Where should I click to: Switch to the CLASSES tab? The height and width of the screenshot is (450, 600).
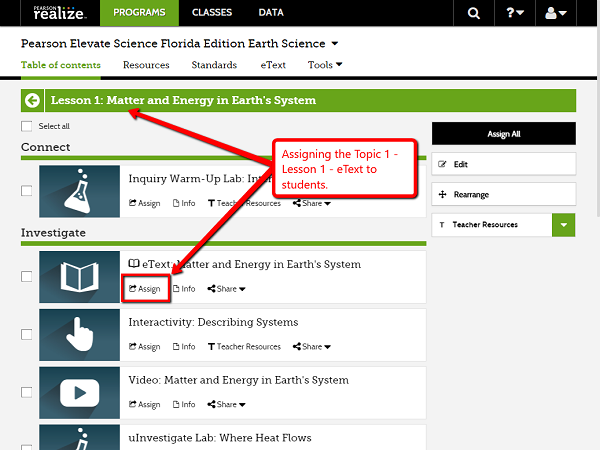pyautogui.click(x=213, y=13)
